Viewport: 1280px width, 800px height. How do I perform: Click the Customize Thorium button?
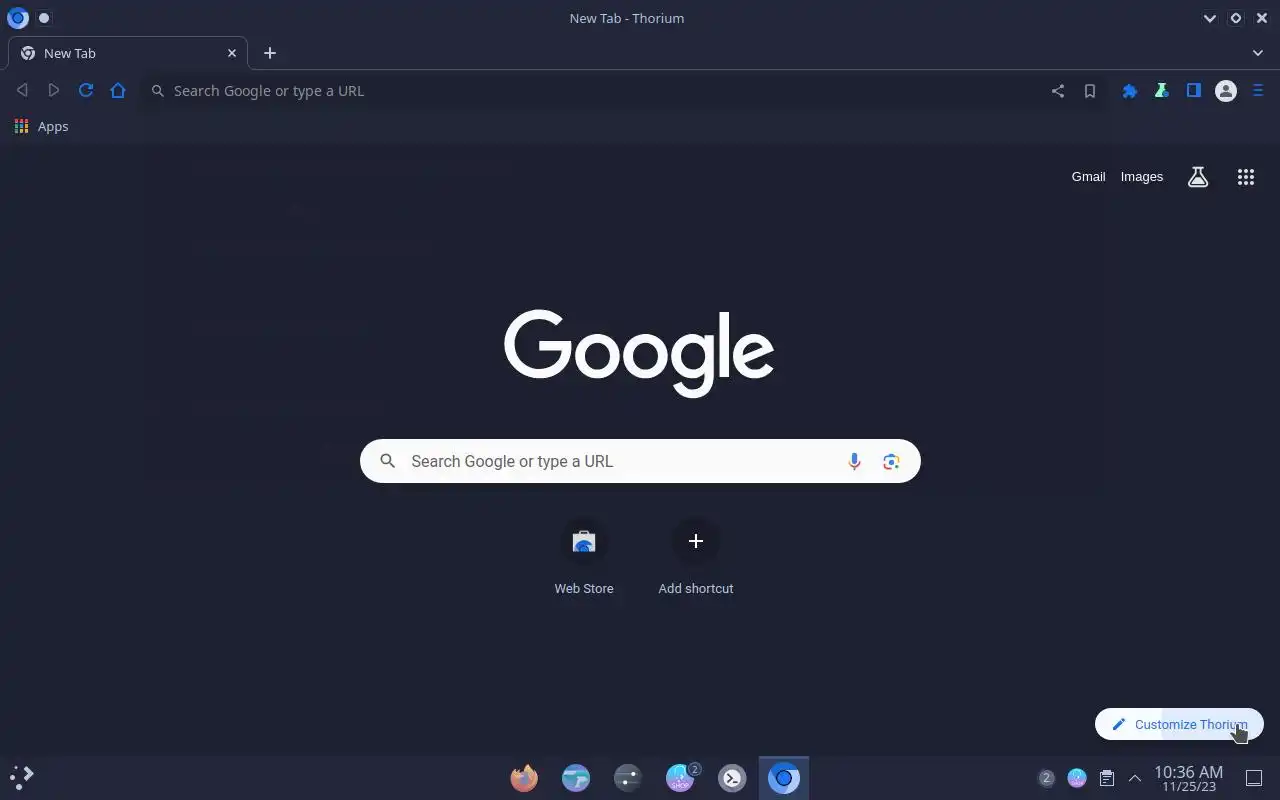tap(1179, 724)
